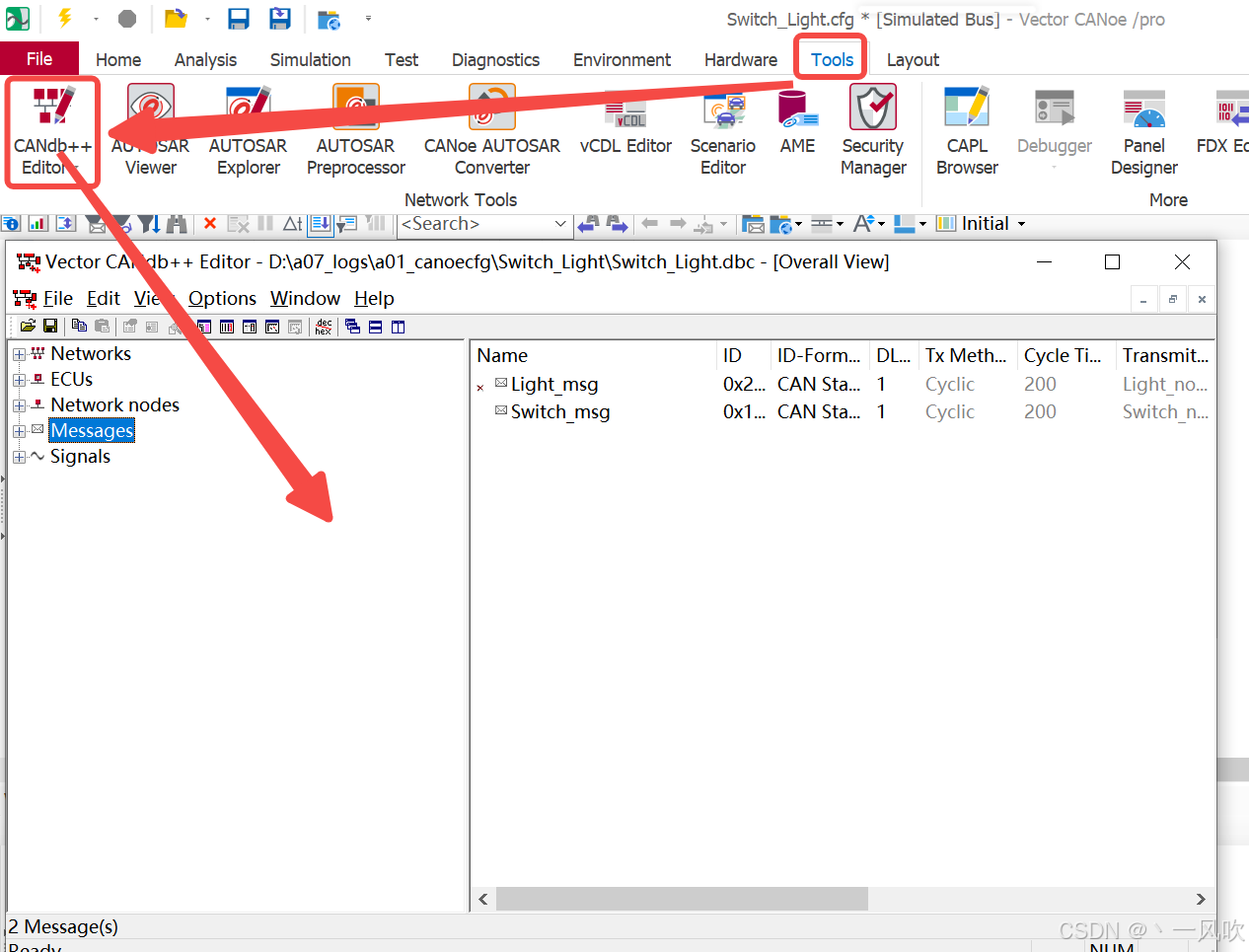
Task: Click the copy icon in CANdb++ toolbar
Action: coord(79,327)
